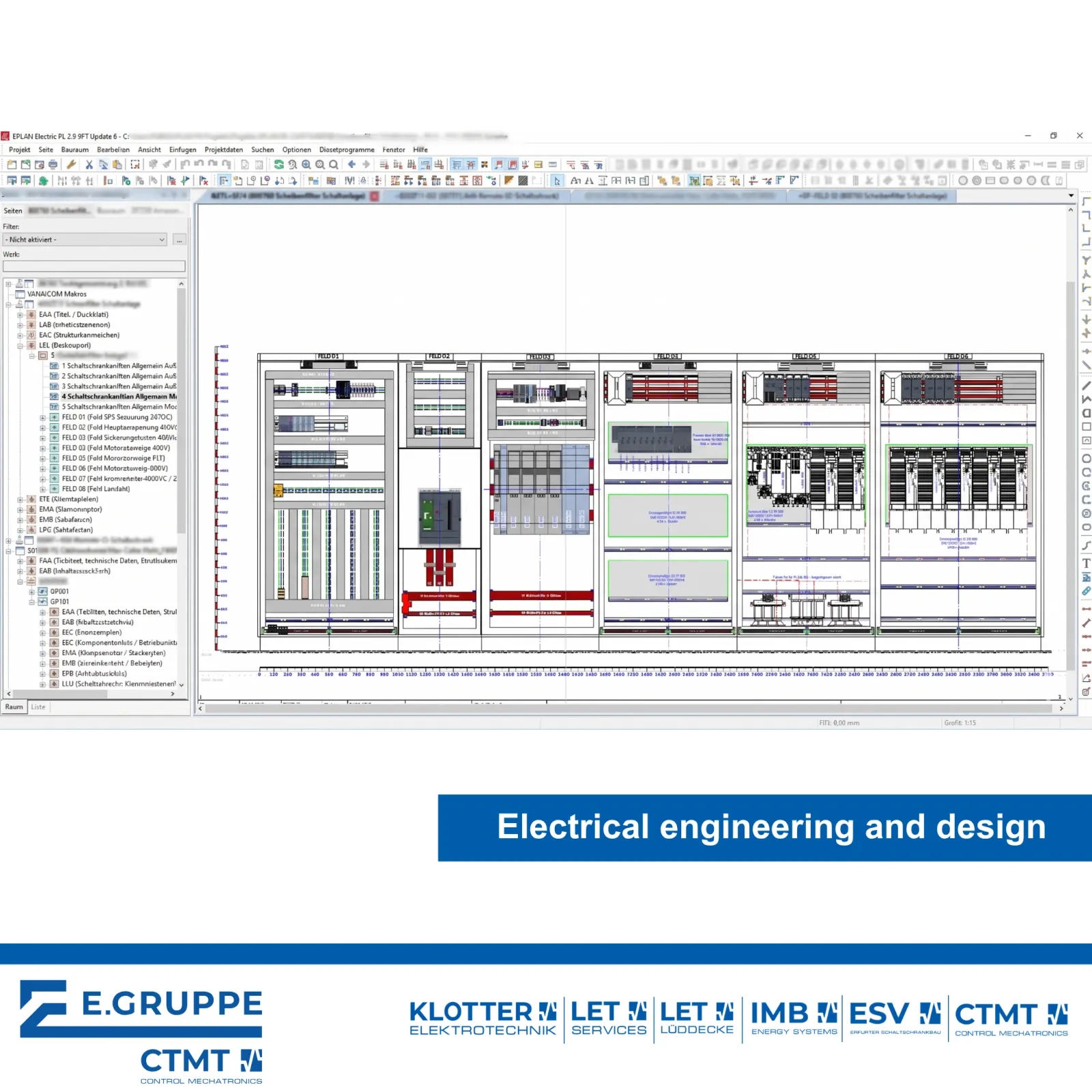1092x1092 pixels.
Task: Click the hatched fill pattern icon
Action: pos(523,181)
